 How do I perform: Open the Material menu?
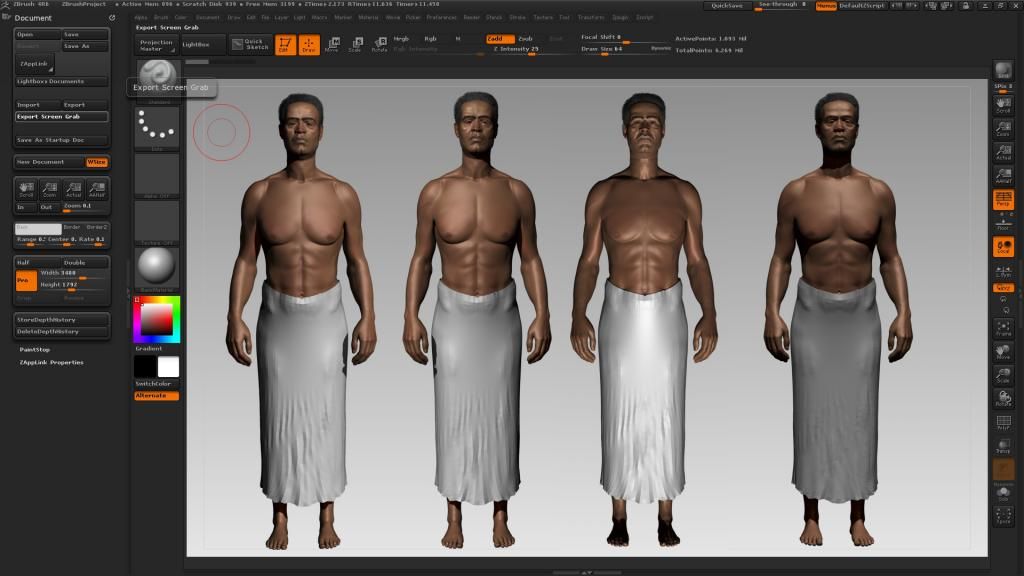(x=368, y=18)
